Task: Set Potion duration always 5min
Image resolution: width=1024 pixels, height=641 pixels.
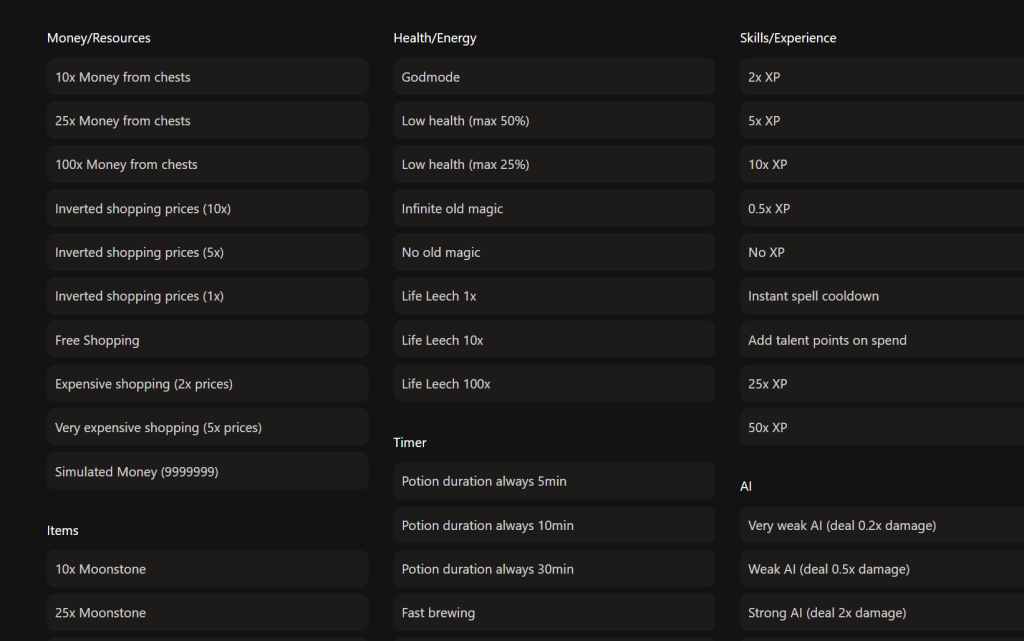Action: [554, 481]
